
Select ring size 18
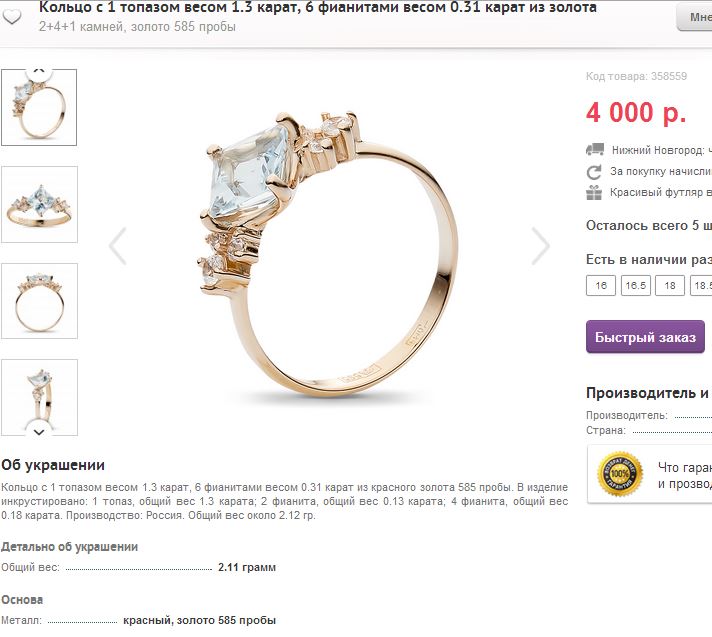(x=670, y=286)
